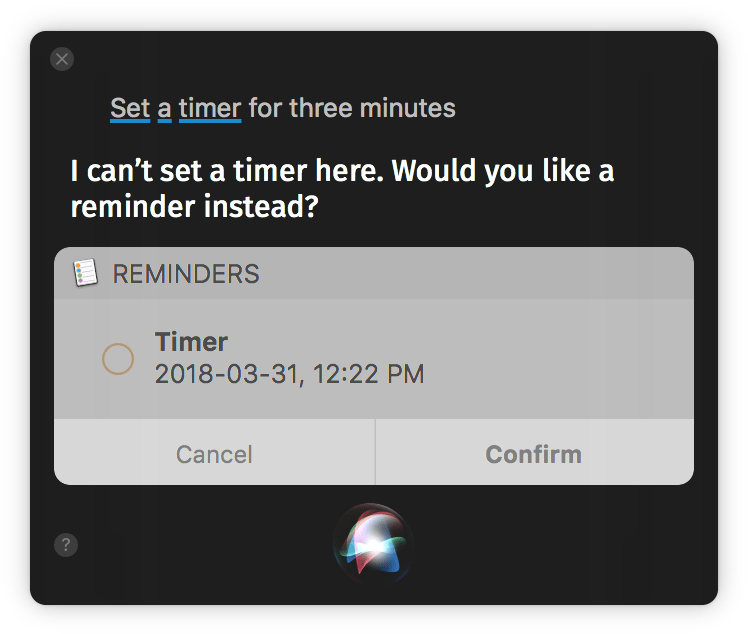The height and width of the screenshot is (634, 748).
Task: Click the Reminders app icon
Action: pyautogui.click(x=86, y=273)
